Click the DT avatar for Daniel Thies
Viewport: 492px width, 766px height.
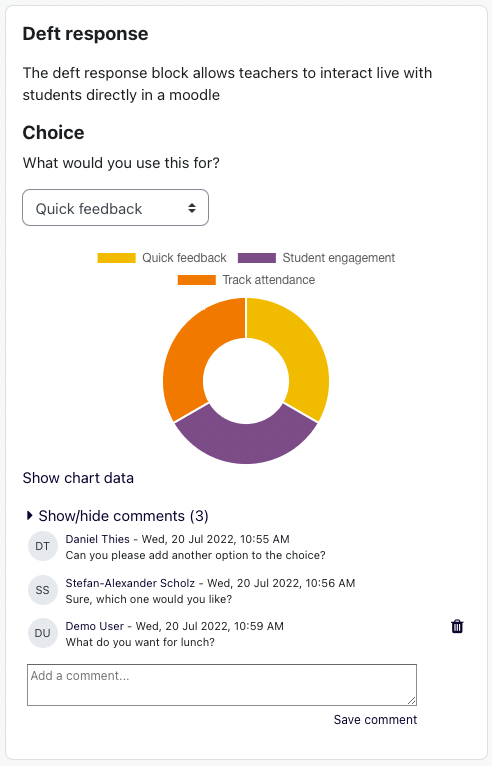point(43,546)
